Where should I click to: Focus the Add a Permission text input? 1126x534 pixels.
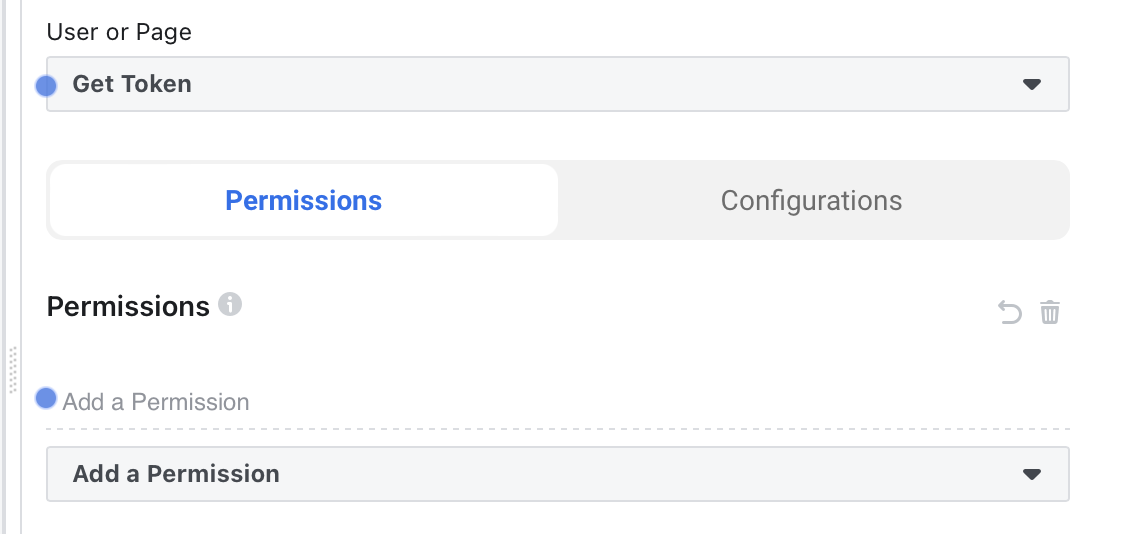(558, 402)
